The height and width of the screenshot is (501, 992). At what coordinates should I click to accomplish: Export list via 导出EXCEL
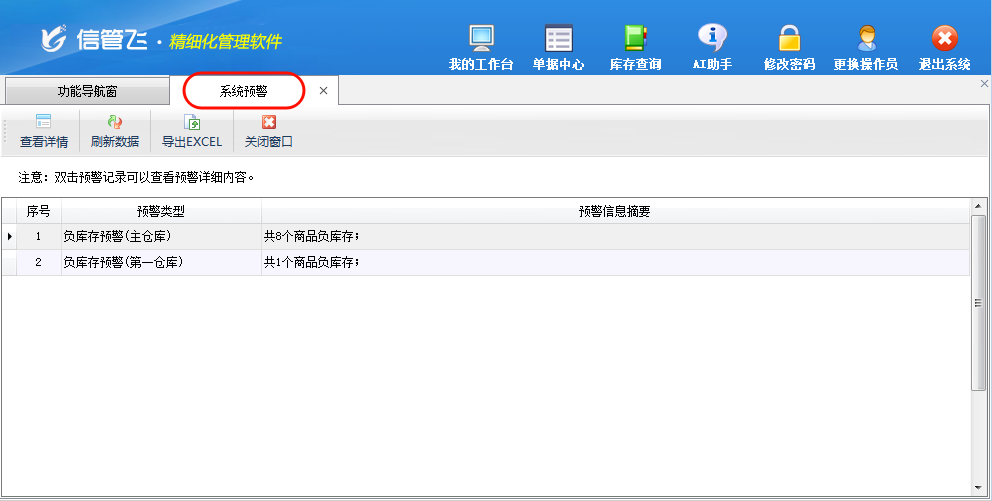point(192,131)
